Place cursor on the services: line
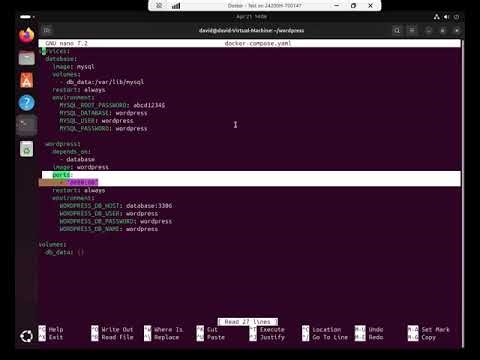The height and width of the screenshot is (360, 480). [55, 51]
